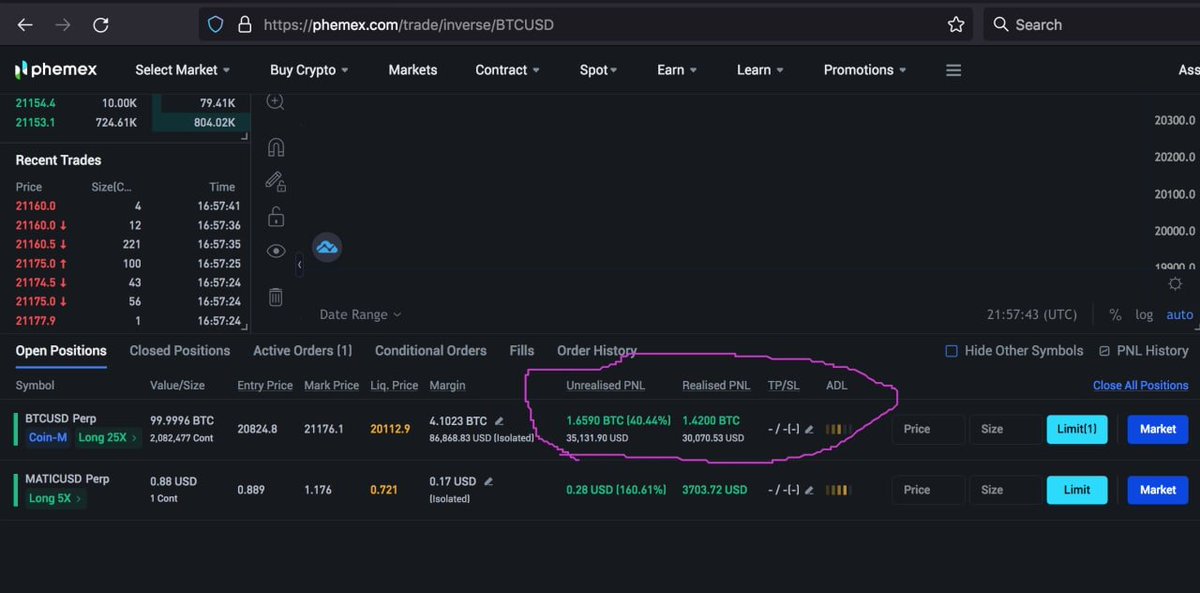Select Open Positions tab
The width and height of the screenshot is (1200, 593).
61,351
